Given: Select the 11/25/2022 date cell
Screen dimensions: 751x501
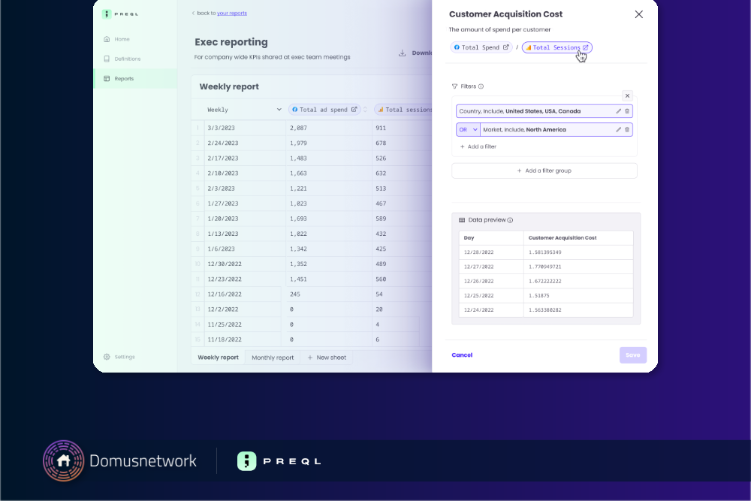Looking at the screenshot, I should point(244,324).
